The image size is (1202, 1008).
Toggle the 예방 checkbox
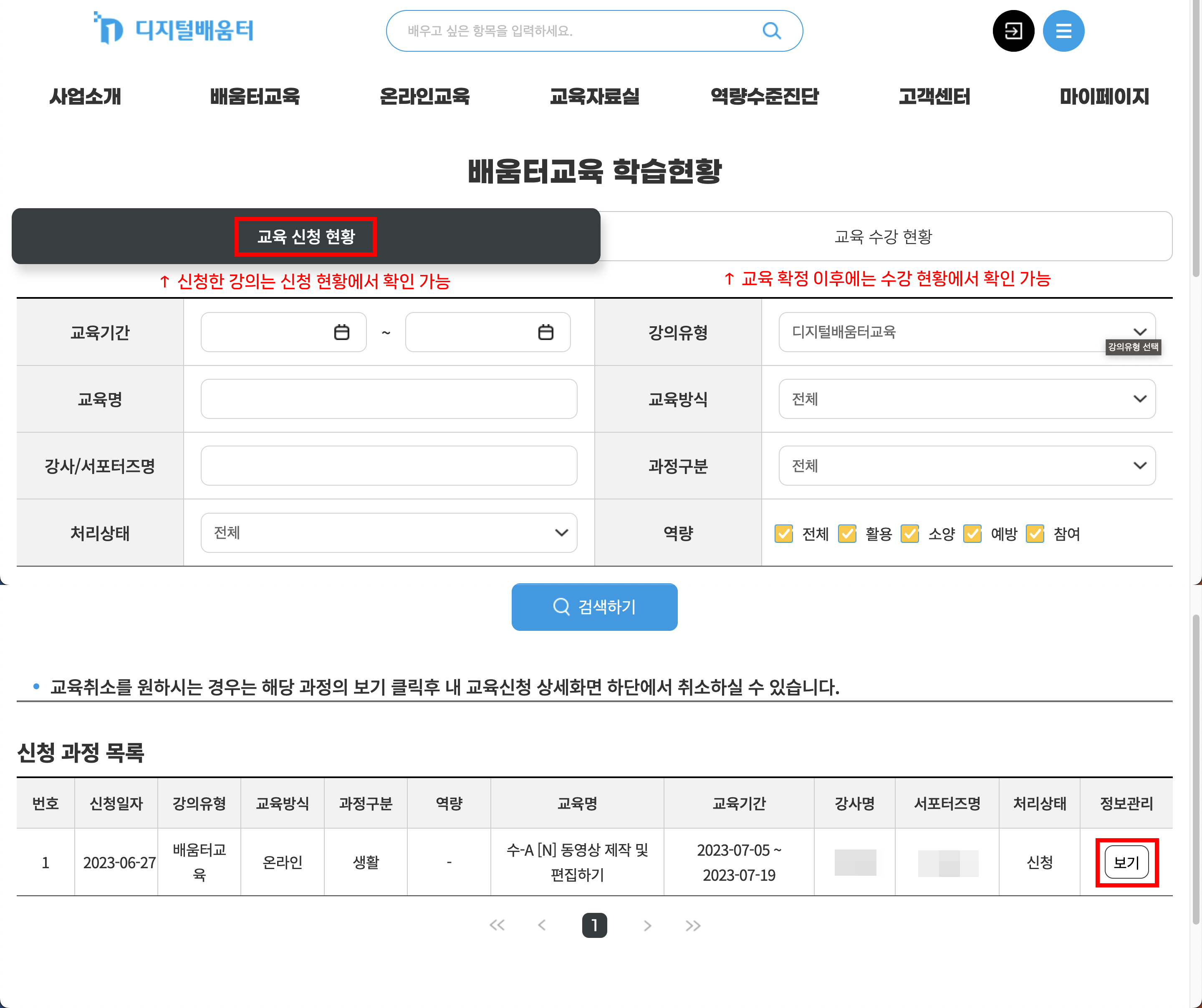[x=972, y=533]
